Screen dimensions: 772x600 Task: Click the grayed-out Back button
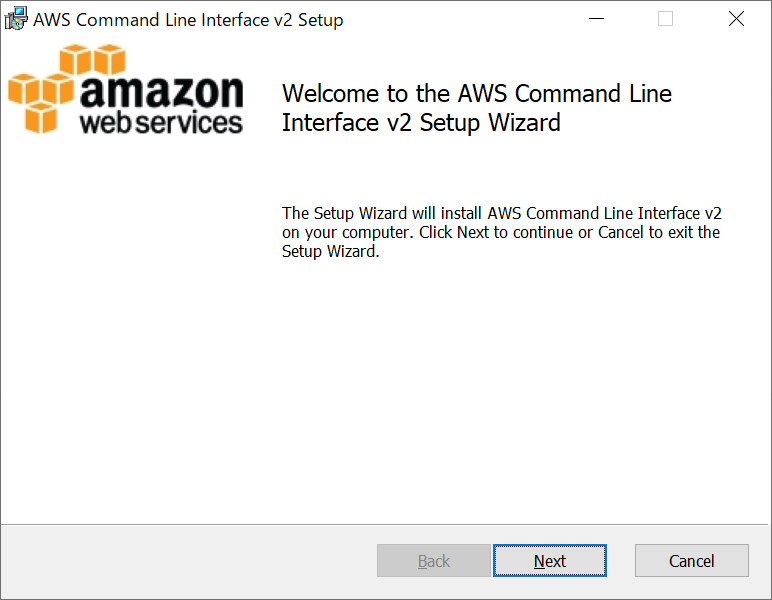433,561
